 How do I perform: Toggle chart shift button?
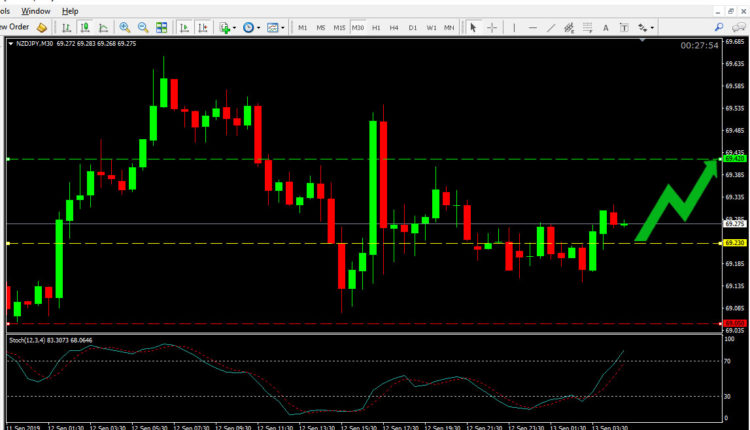[201, 28]
